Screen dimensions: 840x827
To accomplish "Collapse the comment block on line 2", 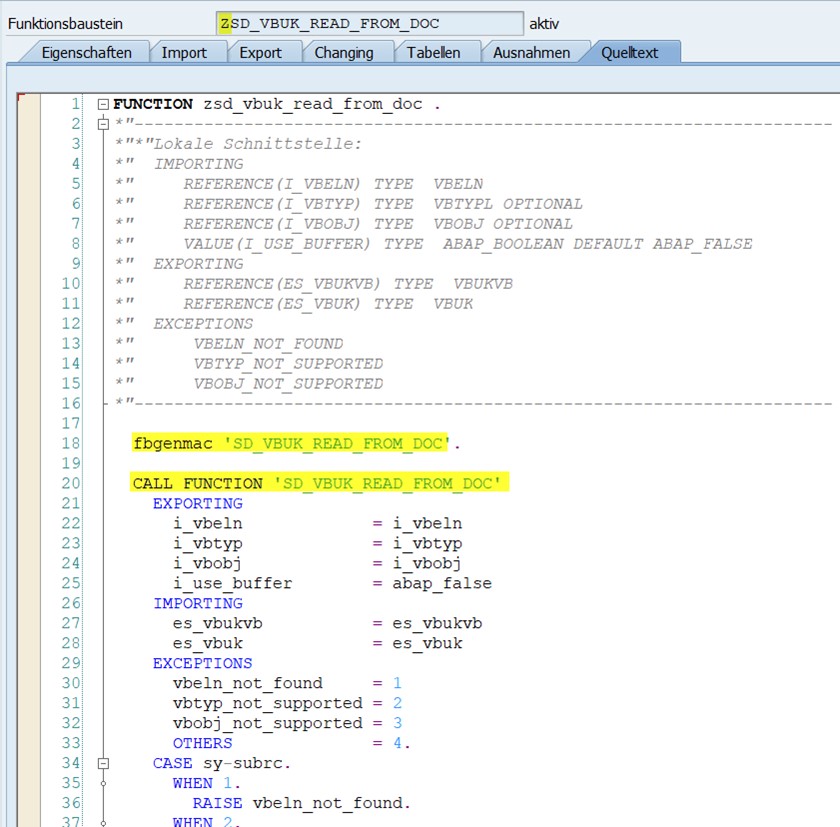I will pyautogui.click(x=103, y=124).
